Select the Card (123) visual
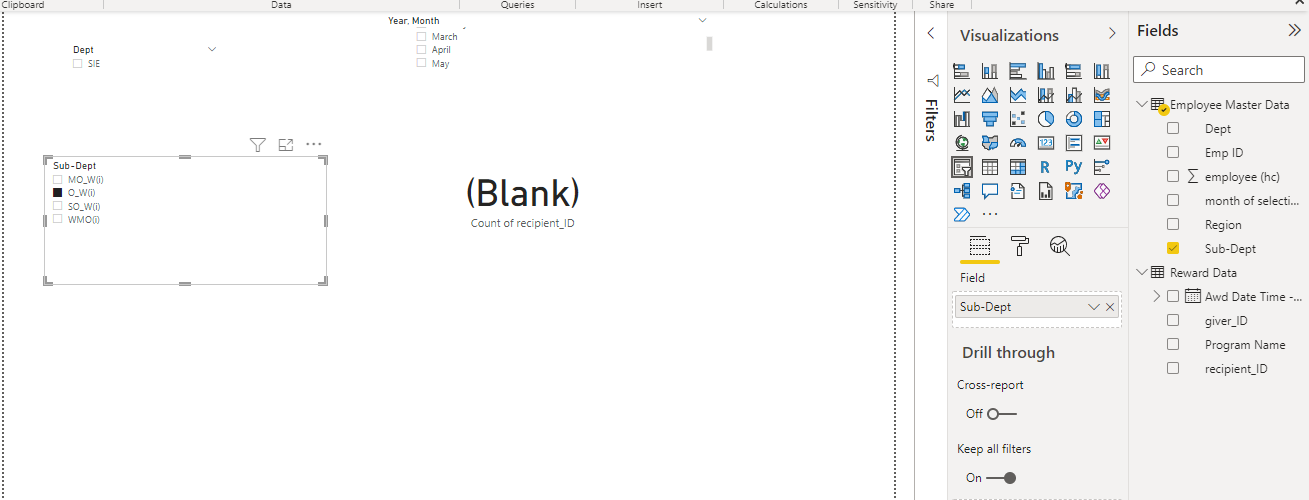The image size is (1309, 500). tap(1046, 143)
